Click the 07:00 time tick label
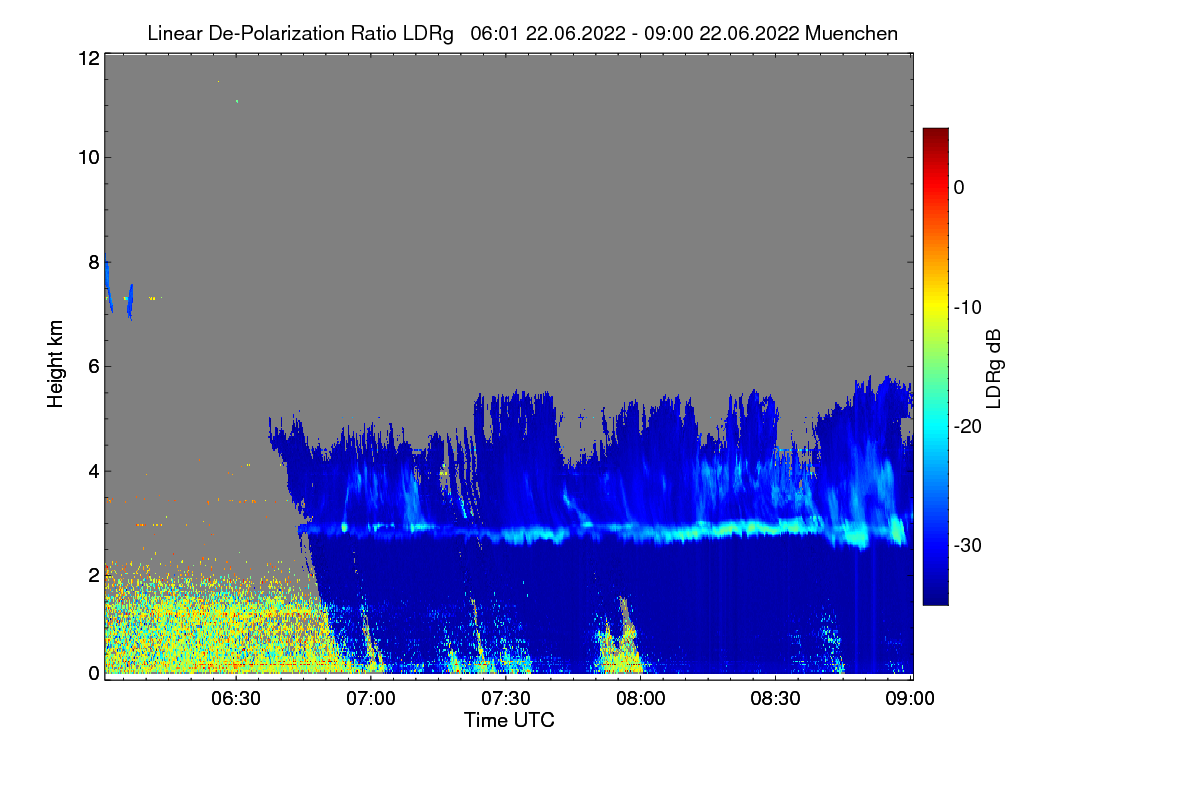 [371, 698]
